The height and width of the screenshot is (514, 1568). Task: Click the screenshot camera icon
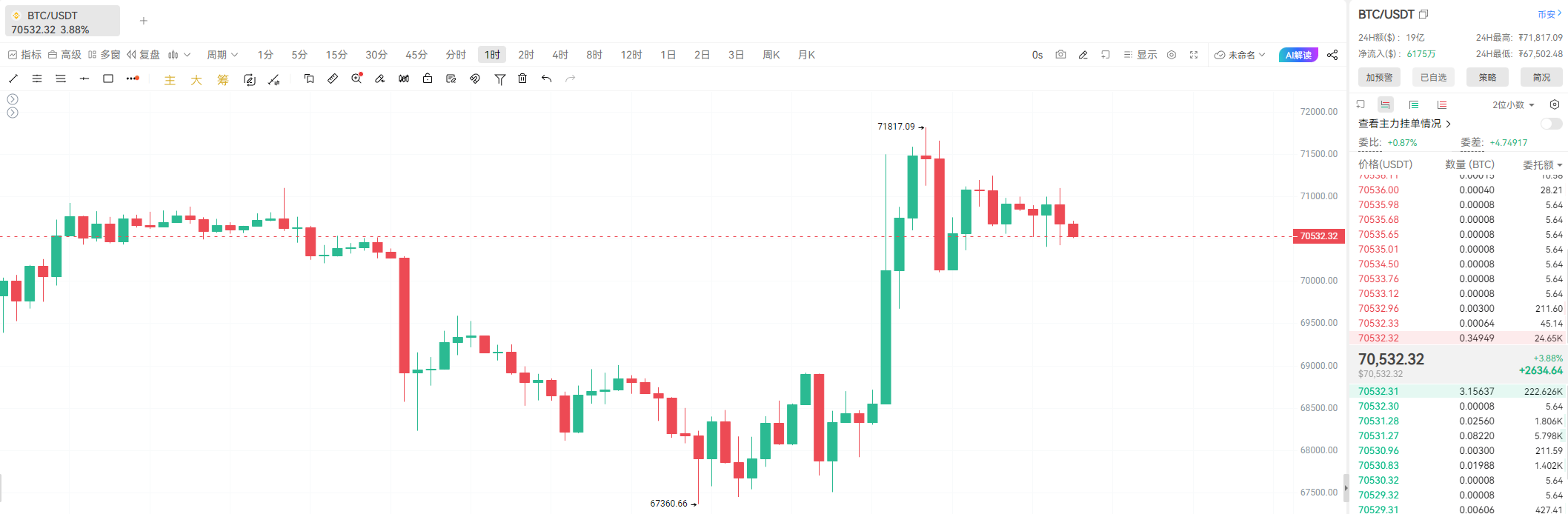point(1060,55)
